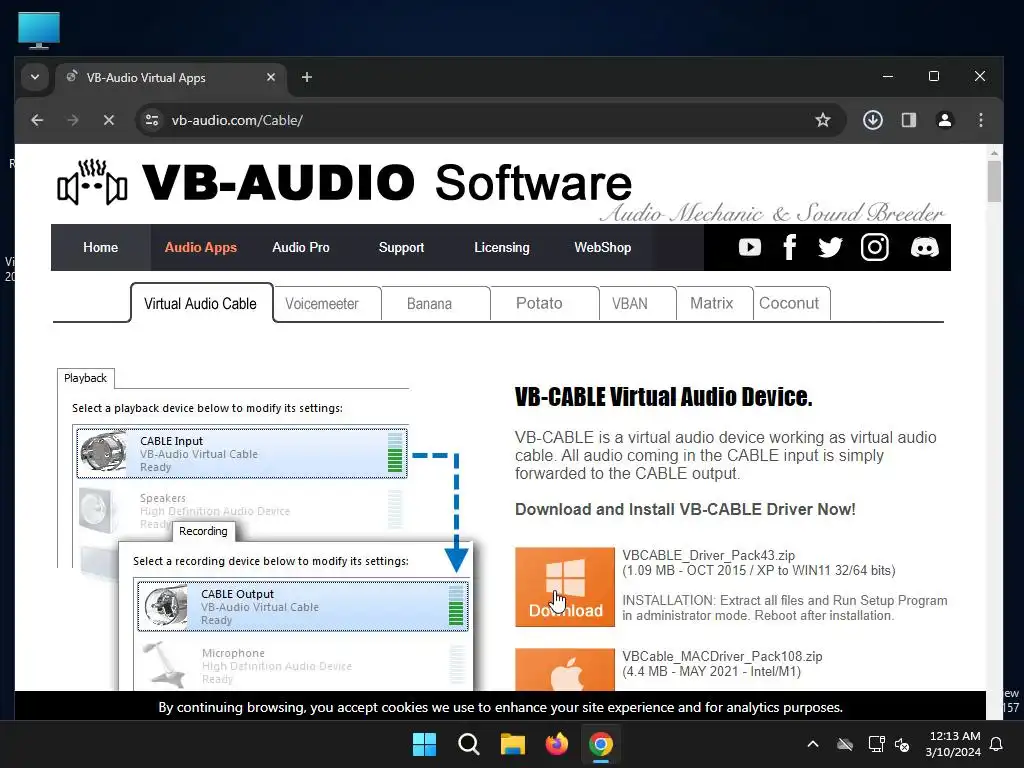1024x768 pixels.
Task: Go to the Home menu item
Action: tap(101, 248)
